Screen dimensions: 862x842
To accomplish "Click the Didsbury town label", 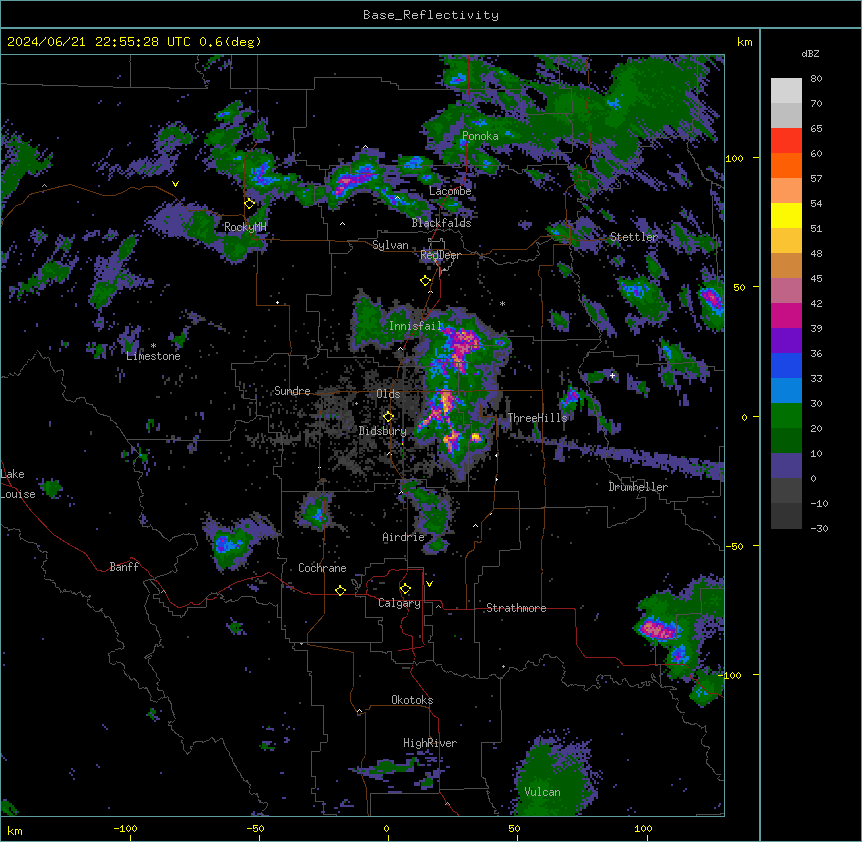I will tap(383, 431).
